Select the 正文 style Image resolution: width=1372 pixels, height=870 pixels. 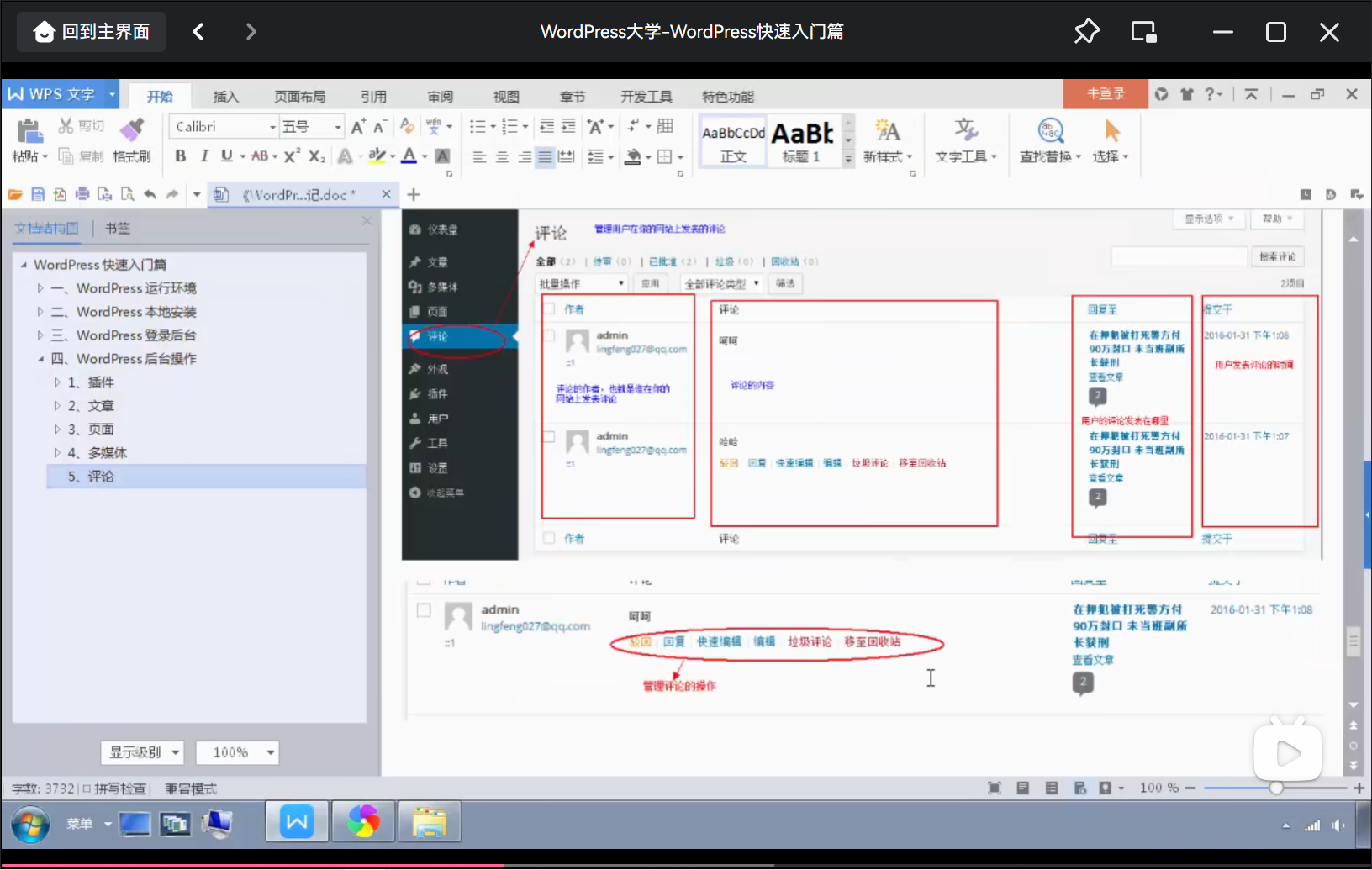733,141
